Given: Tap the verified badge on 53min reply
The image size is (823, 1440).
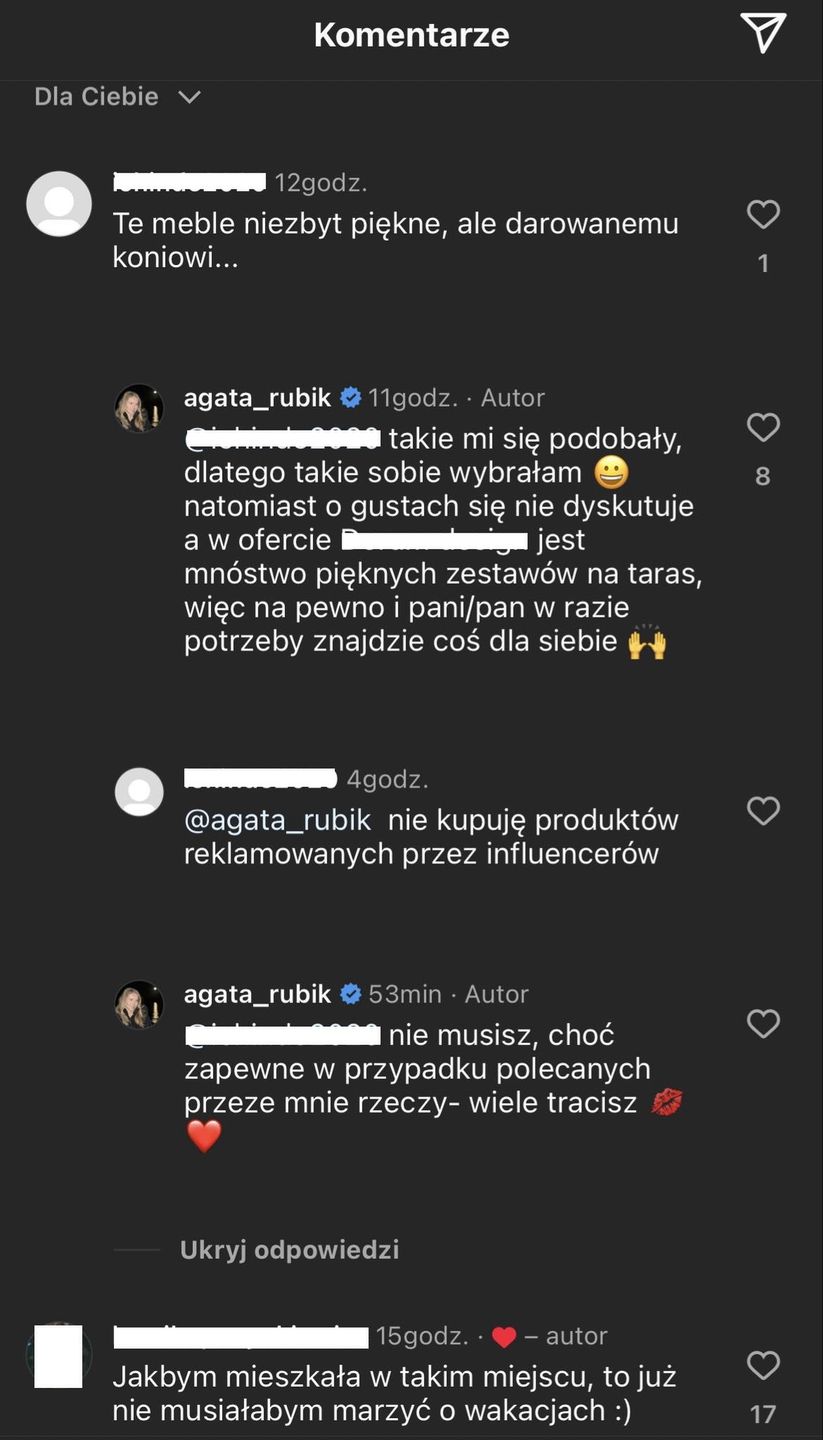Looking at the screenshot, I should tap(351, 994).
